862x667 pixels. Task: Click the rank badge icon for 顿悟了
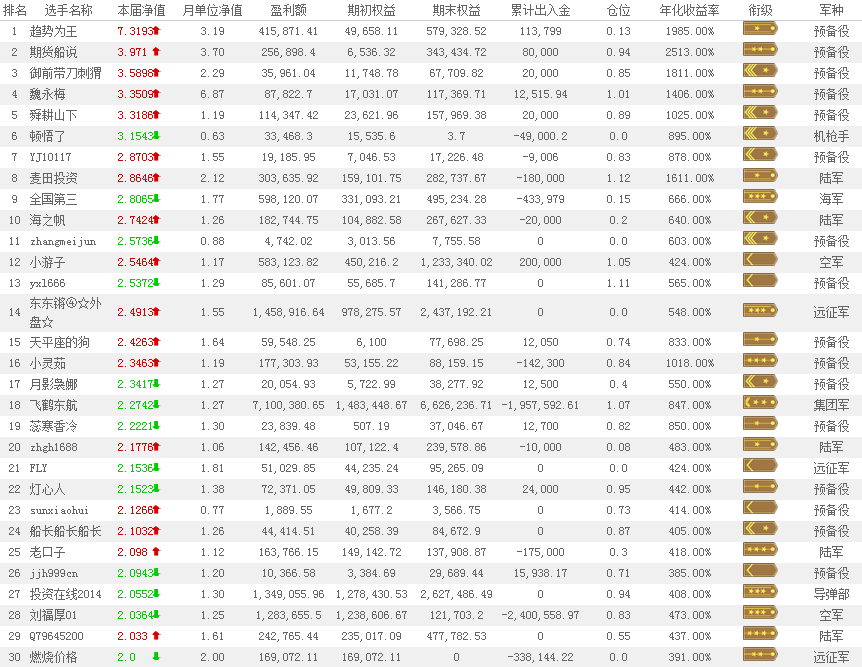coord(760,134)
